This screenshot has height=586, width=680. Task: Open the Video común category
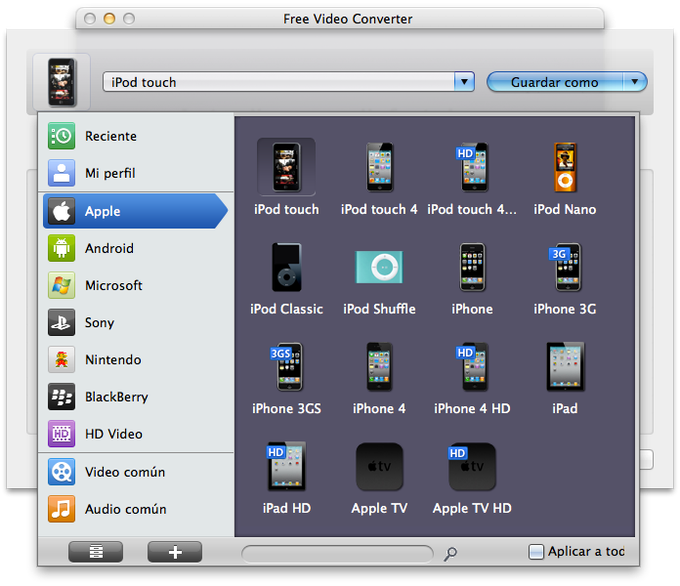tap(136, 472)
